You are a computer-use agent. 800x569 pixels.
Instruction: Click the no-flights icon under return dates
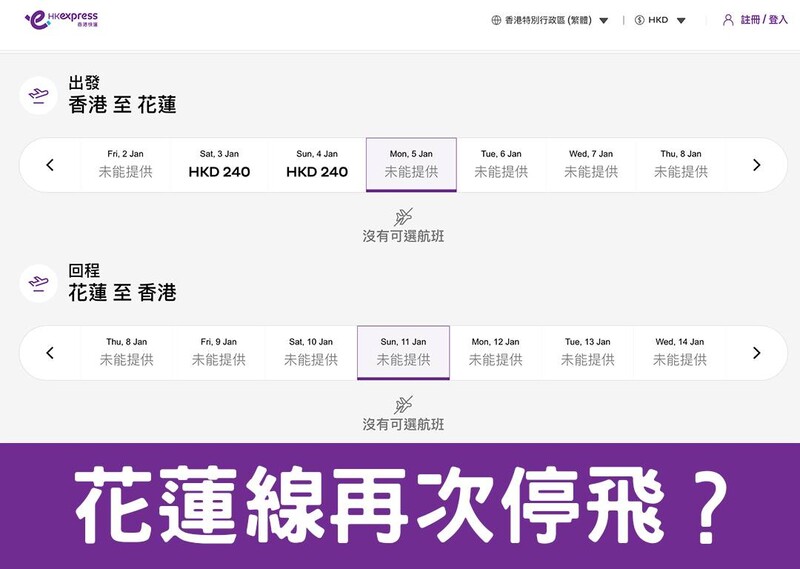click(x=403, y=404)
